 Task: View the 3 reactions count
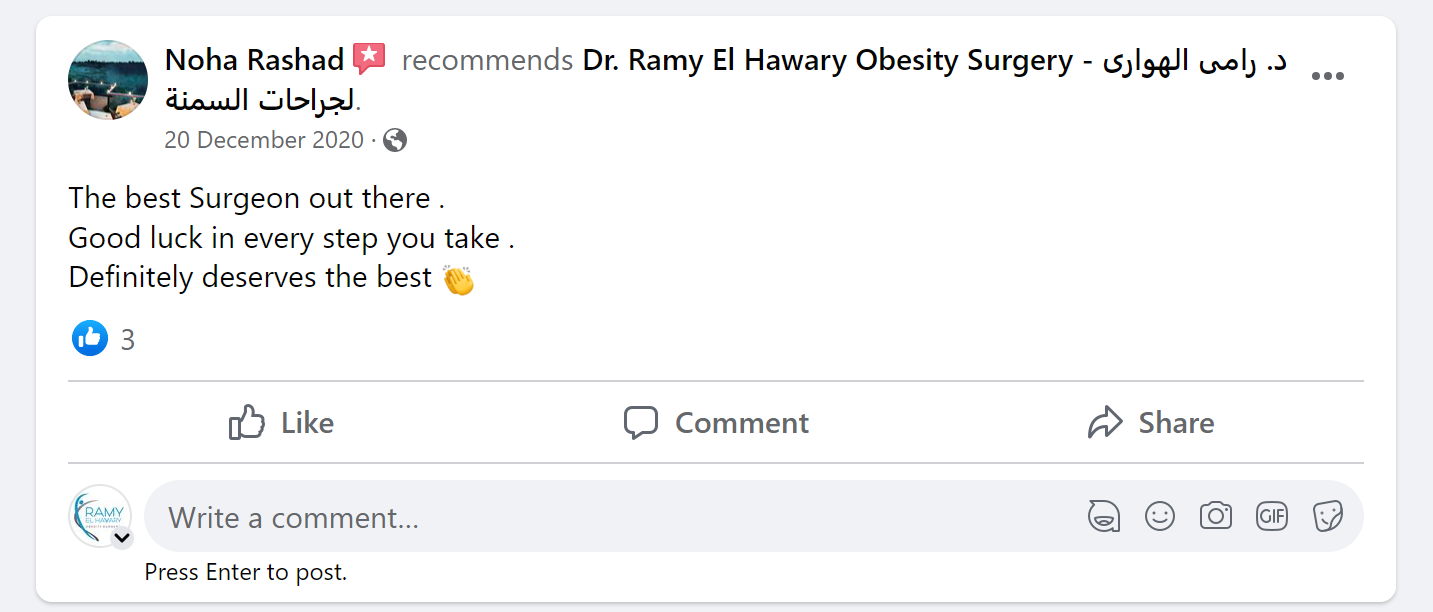pyautogui.click(x=128, y=340)
